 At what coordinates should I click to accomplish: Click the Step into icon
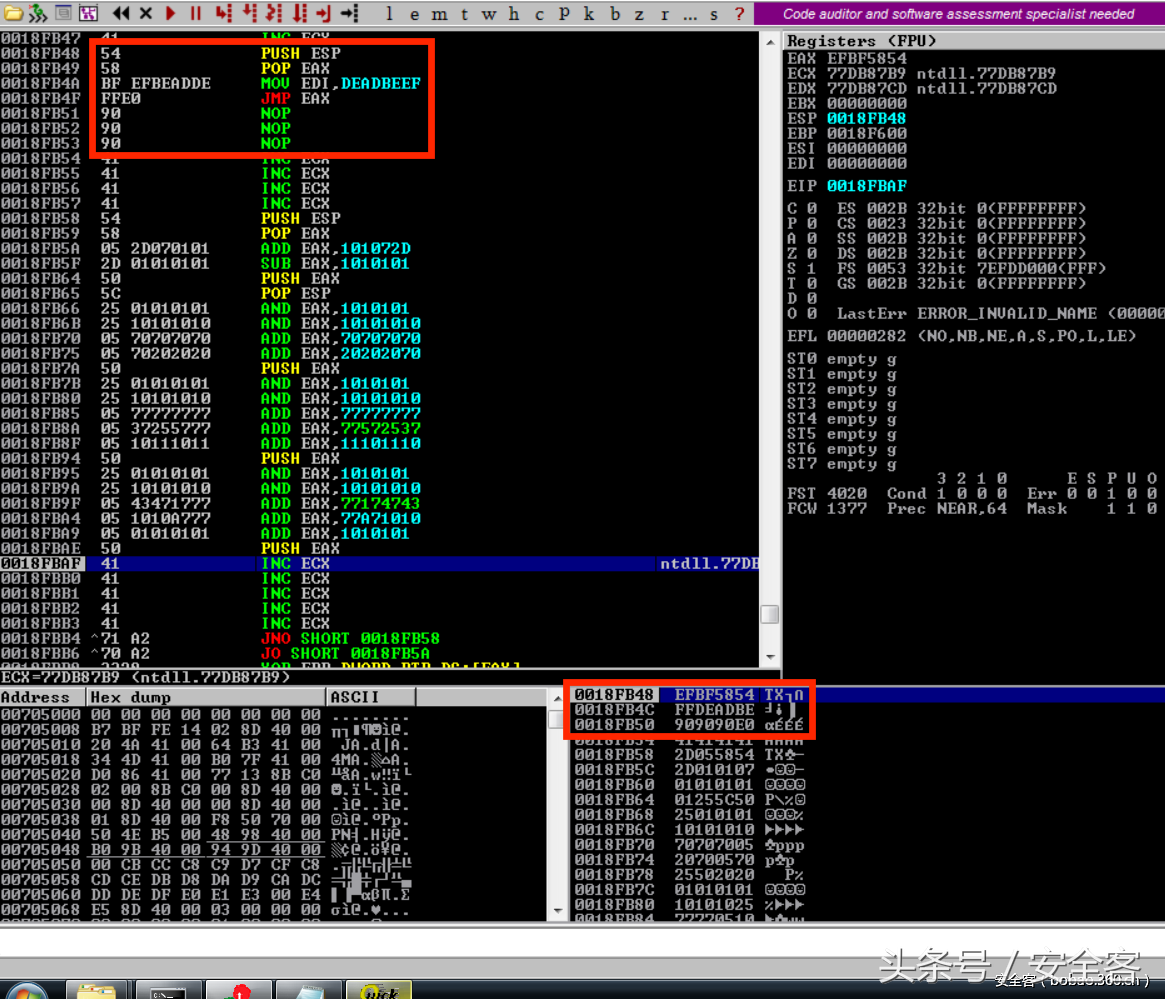tap(223, 13)
